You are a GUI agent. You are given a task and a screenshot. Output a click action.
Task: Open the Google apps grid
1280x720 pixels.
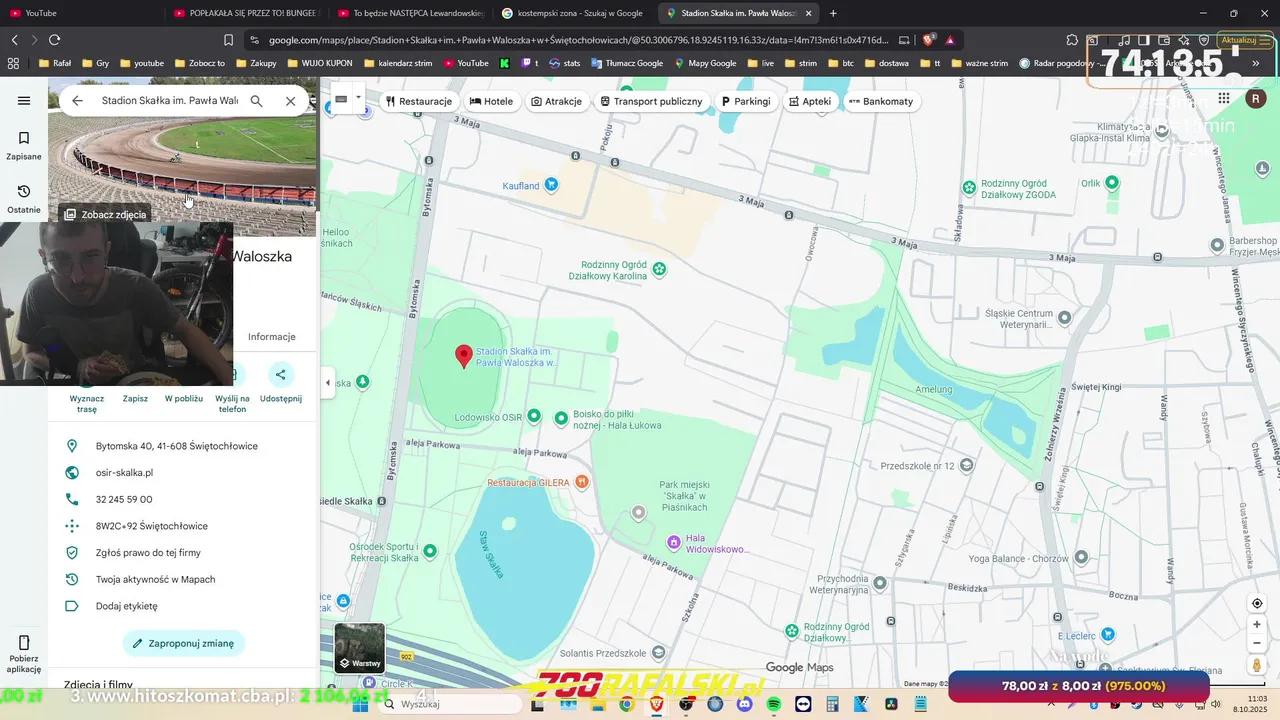(x=1223, y=98)
